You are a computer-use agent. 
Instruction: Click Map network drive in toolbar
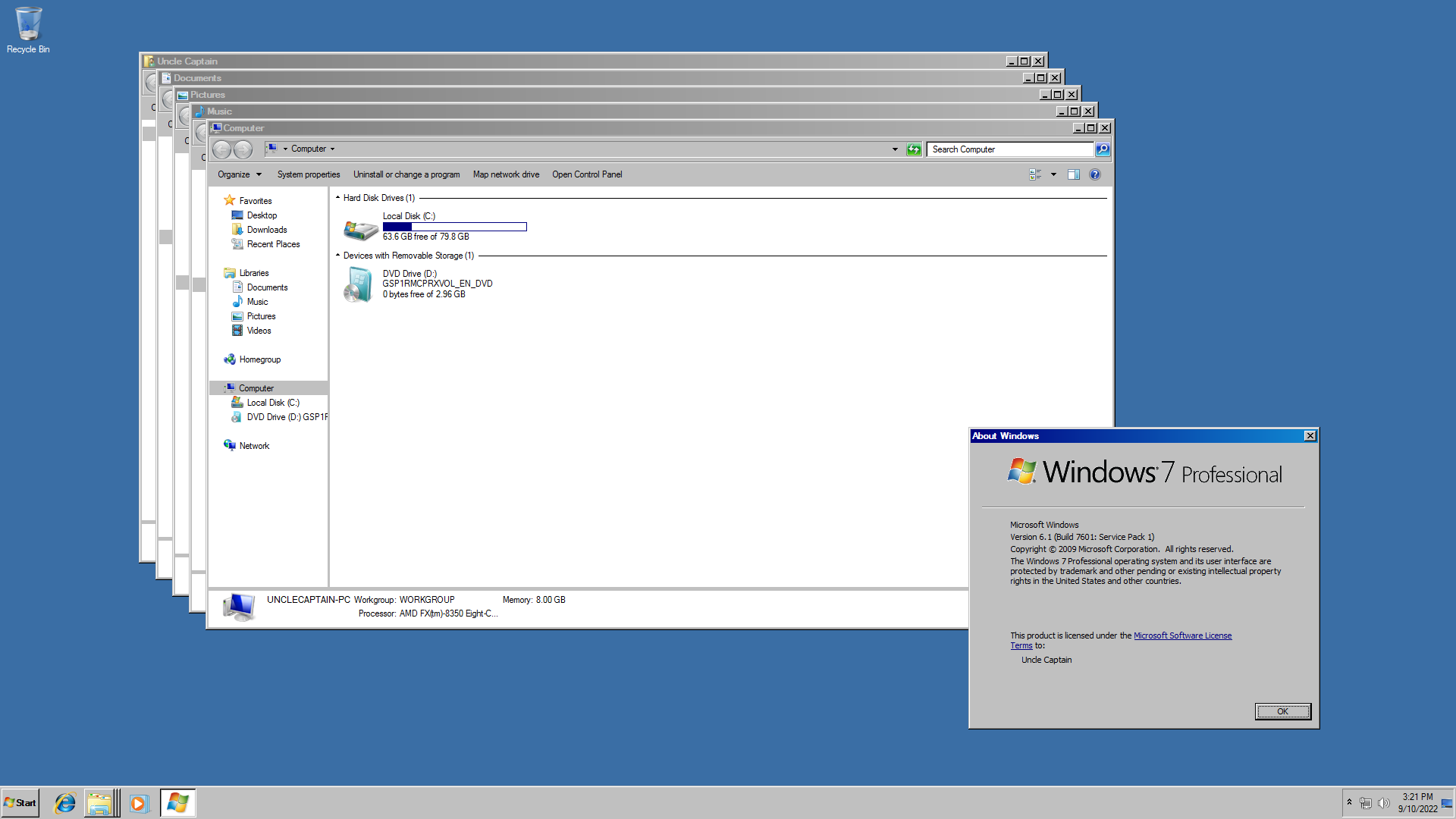tap(505, 174)
